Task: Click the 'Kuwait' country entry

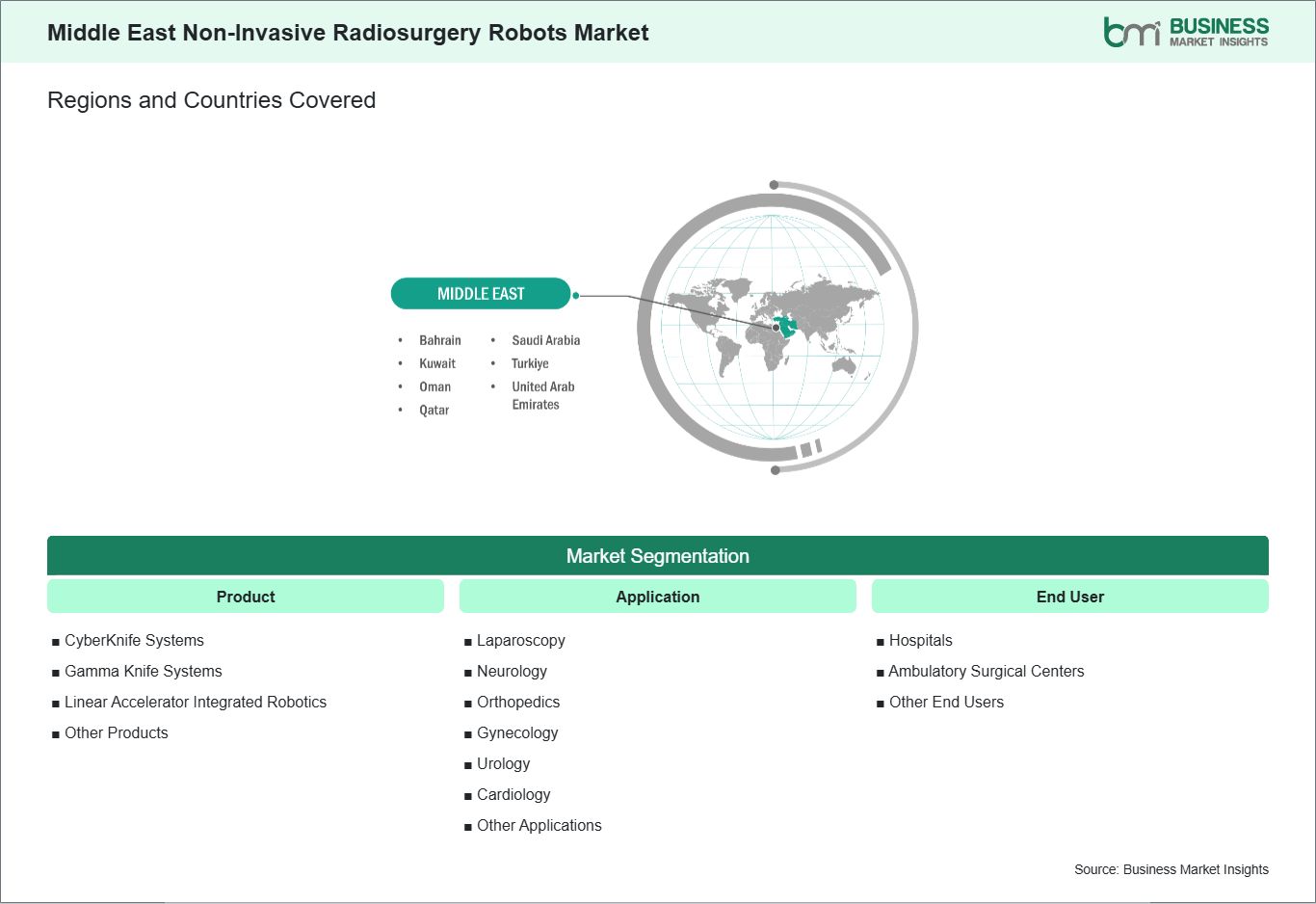Action: pos(437,363)
